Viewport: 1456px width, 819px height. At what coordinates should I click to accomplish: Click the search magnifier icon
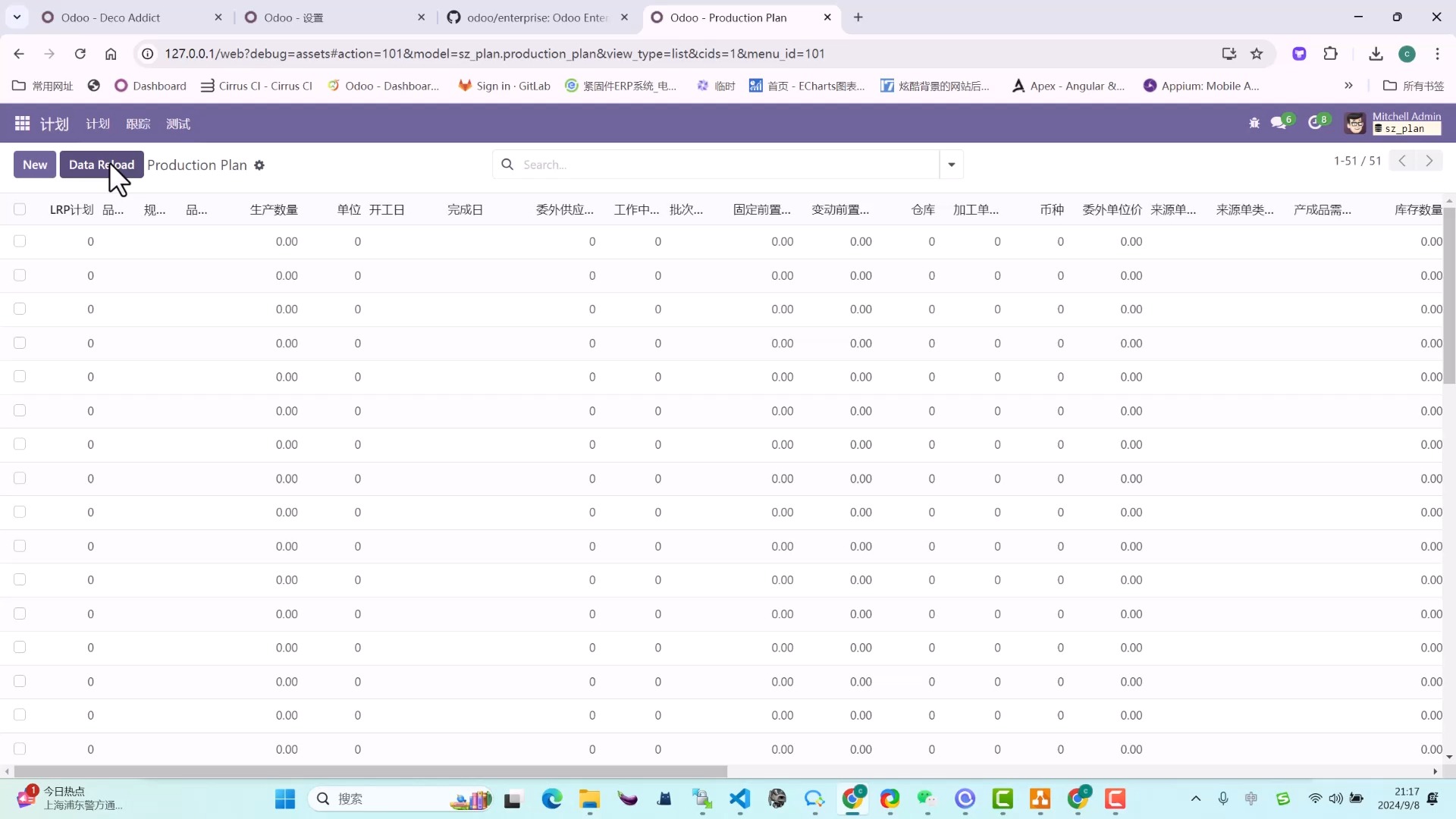506,164
